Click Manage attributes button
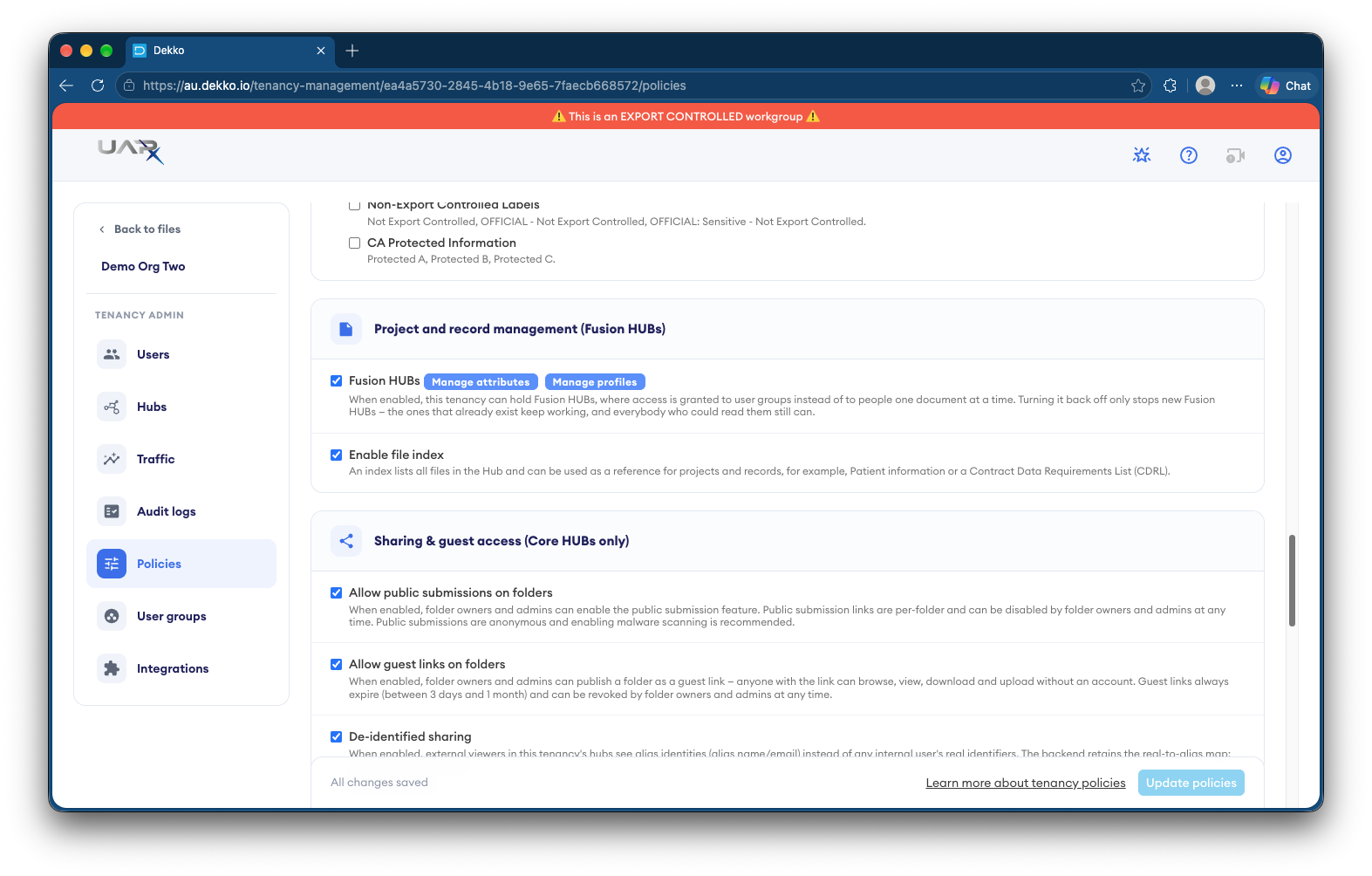Screen dimensions: 1372x876 (x=481, y=382)
